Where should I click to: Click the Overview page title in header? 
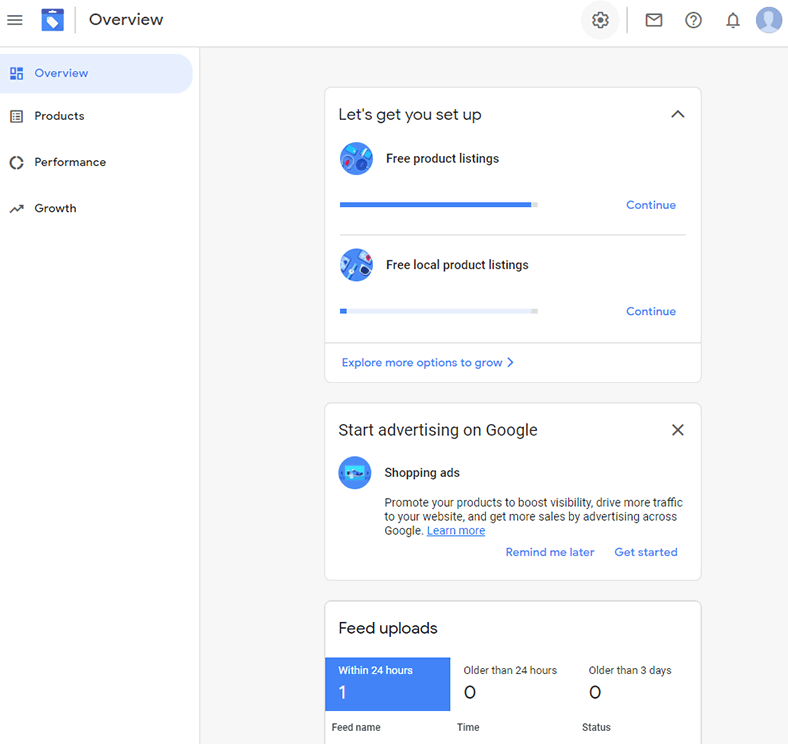pos(126,20)
